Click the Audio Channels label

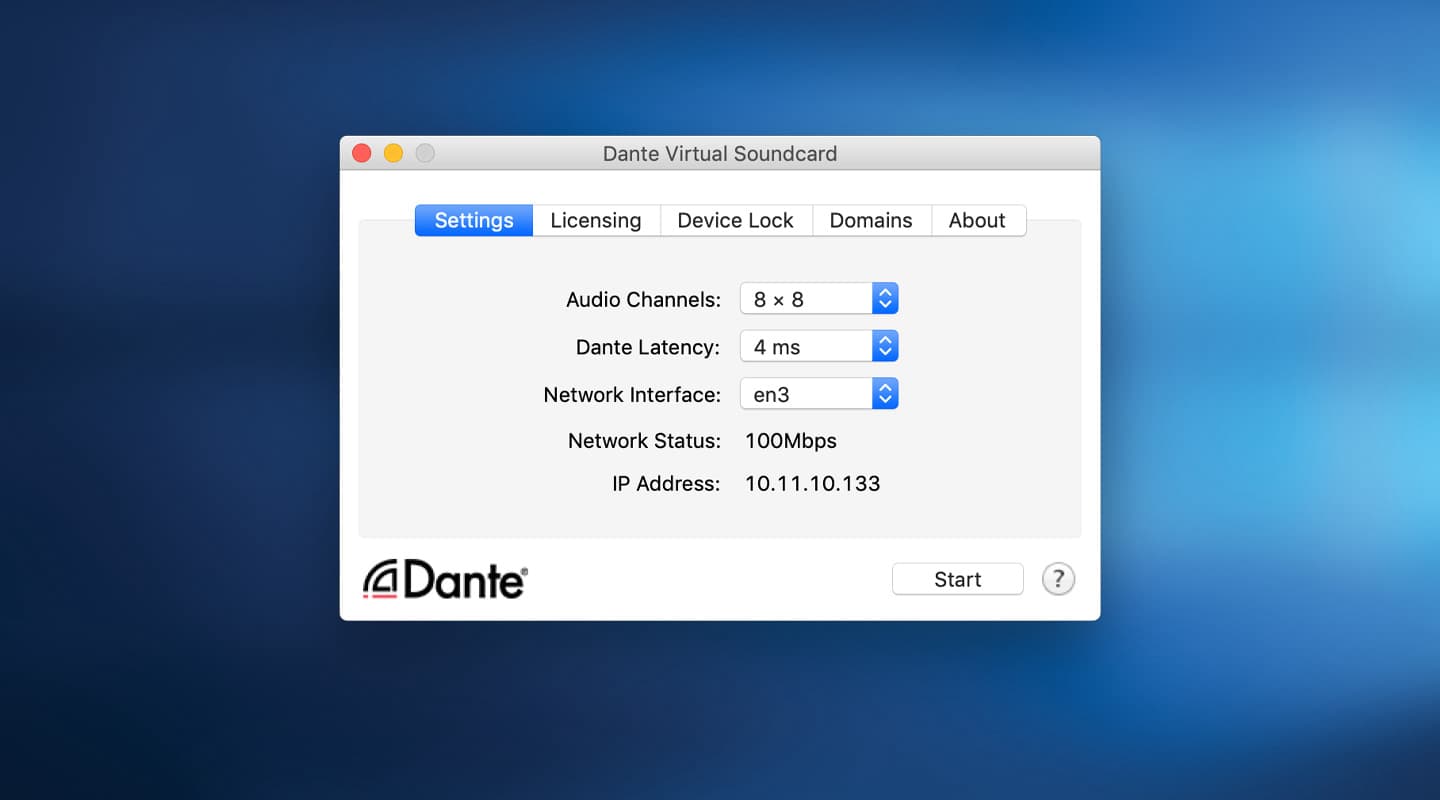643,299
